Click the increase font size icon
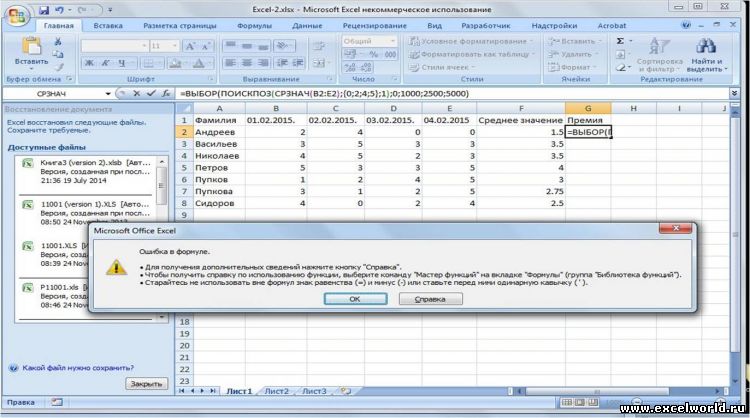This screenshot has height=418, width=750. 190,46
